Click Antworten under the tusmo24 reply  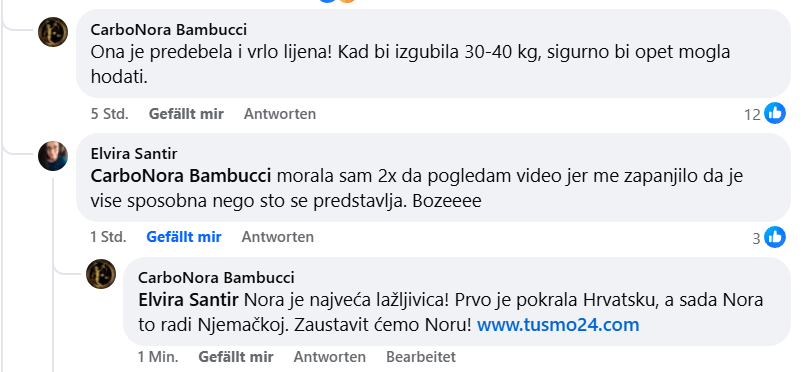[330, 357]
